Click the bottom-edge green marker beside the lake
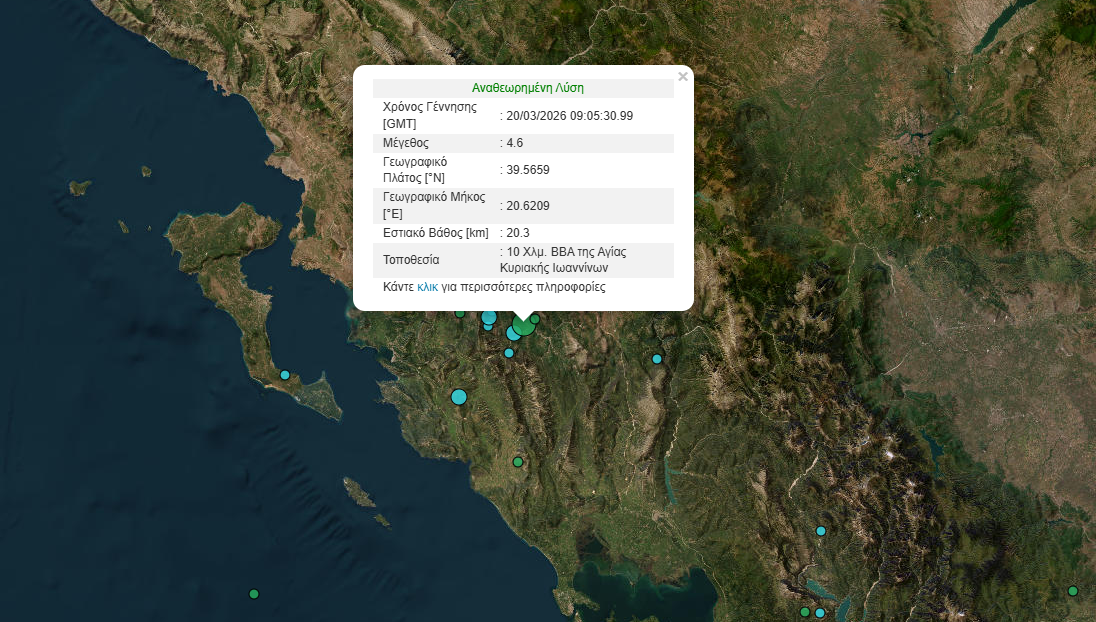Screen dimensions: 1096x622 [805, 612]
